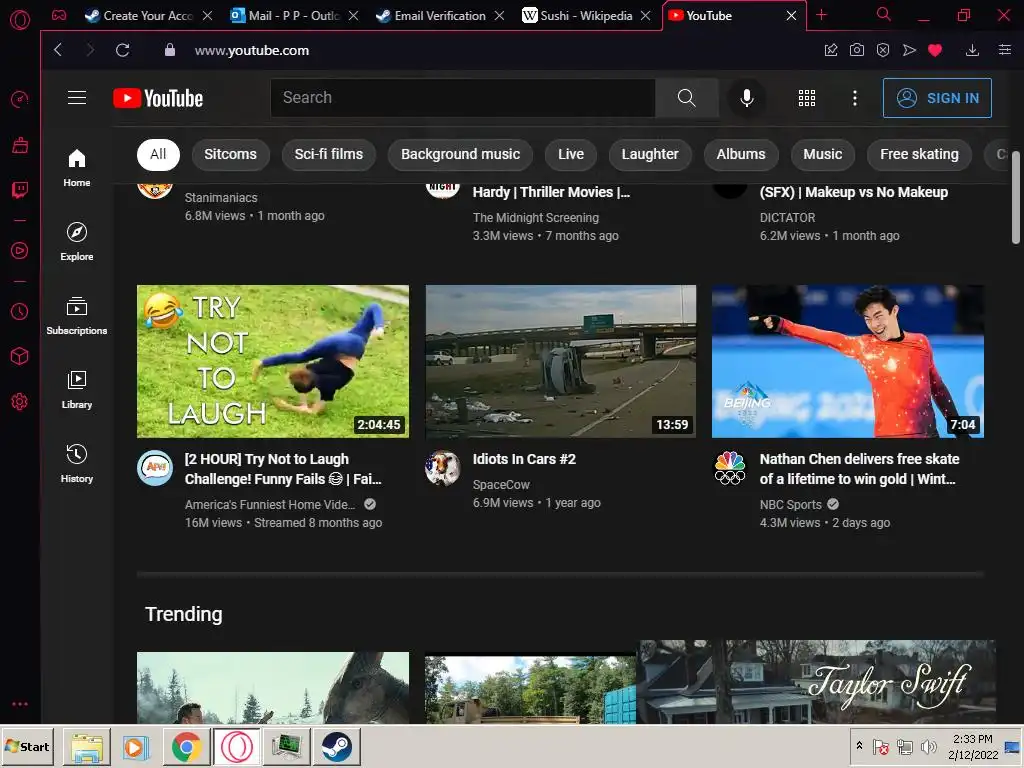Viewport: 1024px width, 768px height.
Task: Open SpaceCow channel link
Action: (501, 485)
